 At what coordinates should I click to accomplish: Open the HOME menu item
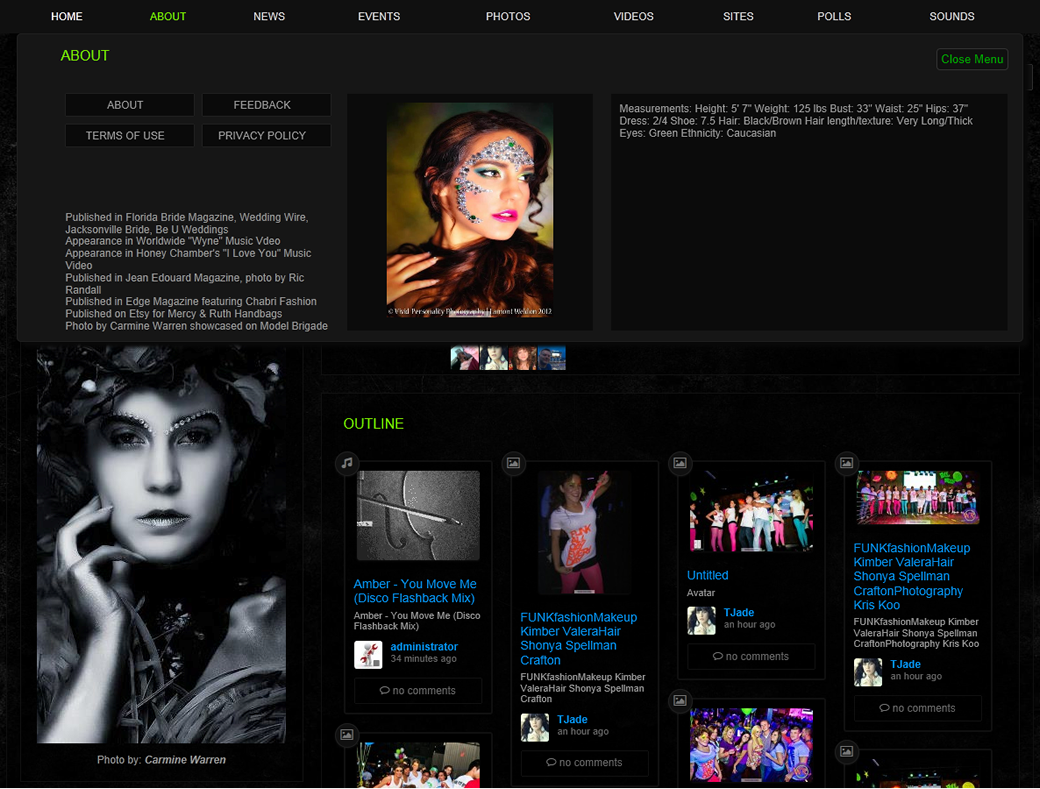coord(67,17)
